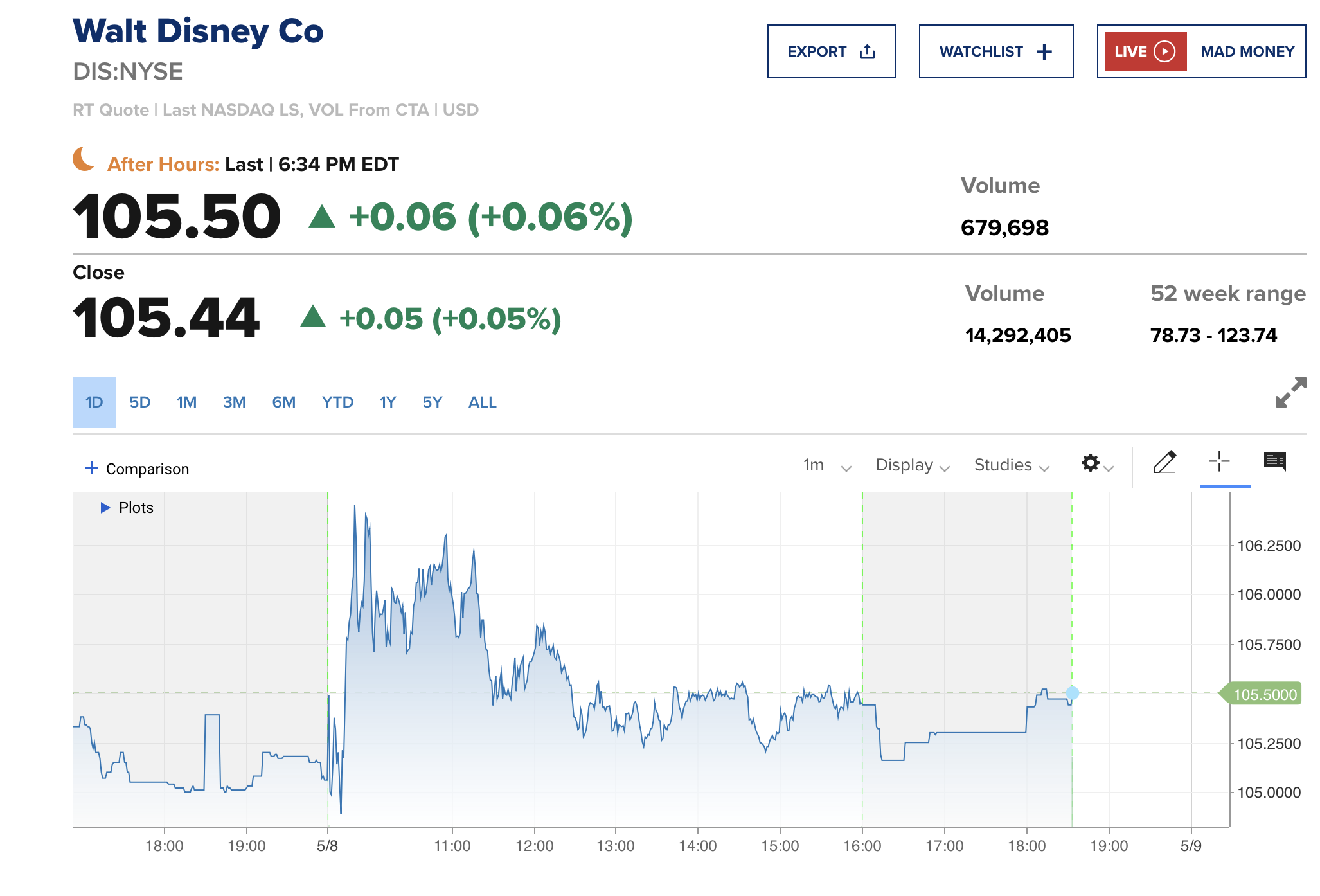Screen dimensions: 1320x896
Task: Open the 1m interval dropdown
Action: (x=827, y=465)
